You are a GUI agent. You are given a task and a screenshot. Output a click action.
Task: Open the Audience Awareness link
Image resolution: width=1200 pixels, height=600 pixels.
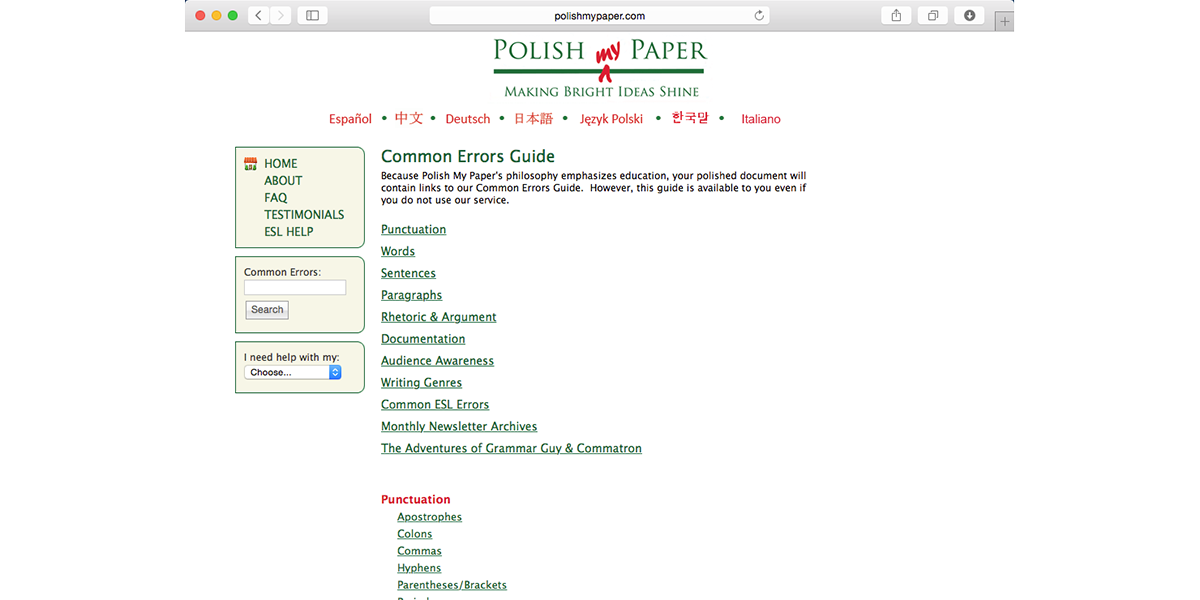tap(438, 362)
